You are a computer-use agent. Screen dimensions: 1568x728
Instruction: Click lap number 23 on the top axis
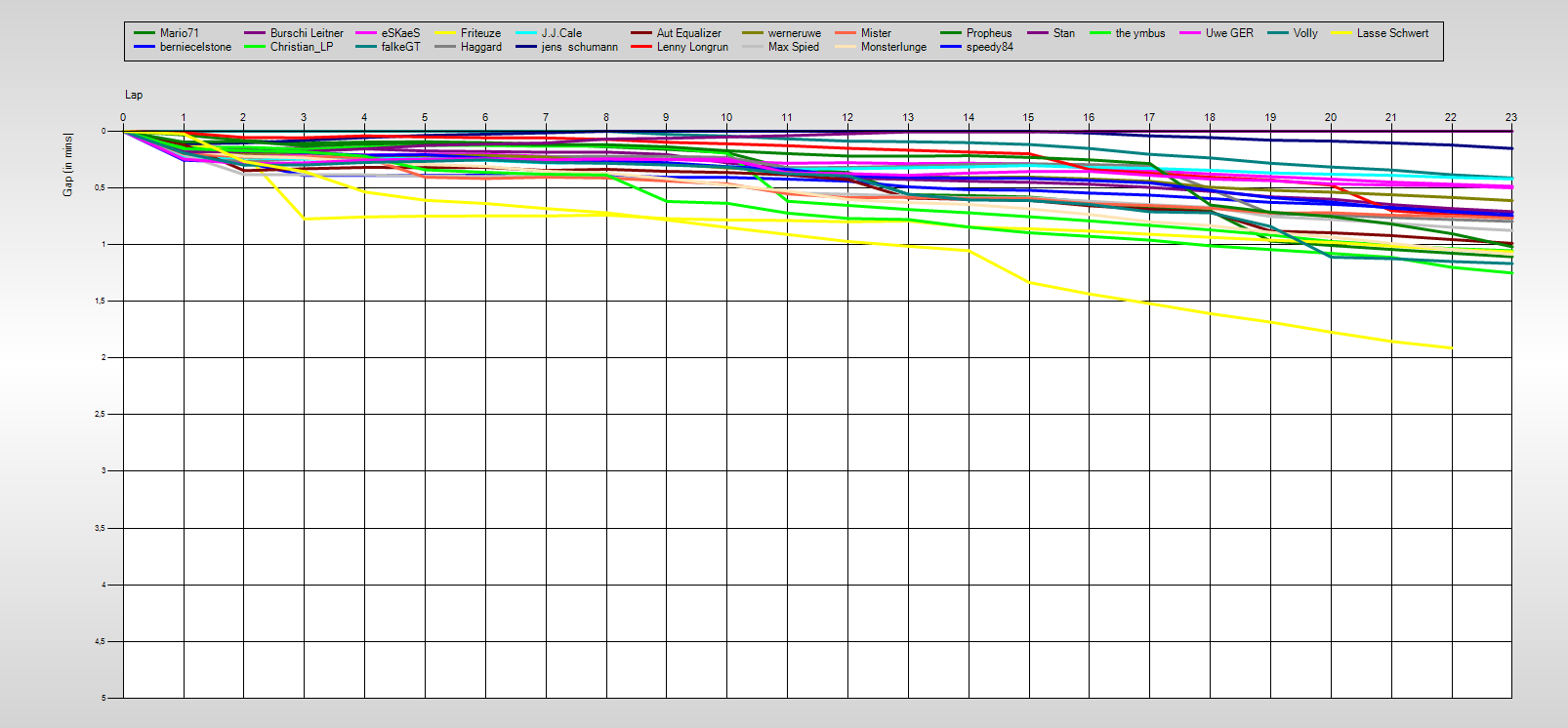pyautogui.click(x=1511, y=117)
